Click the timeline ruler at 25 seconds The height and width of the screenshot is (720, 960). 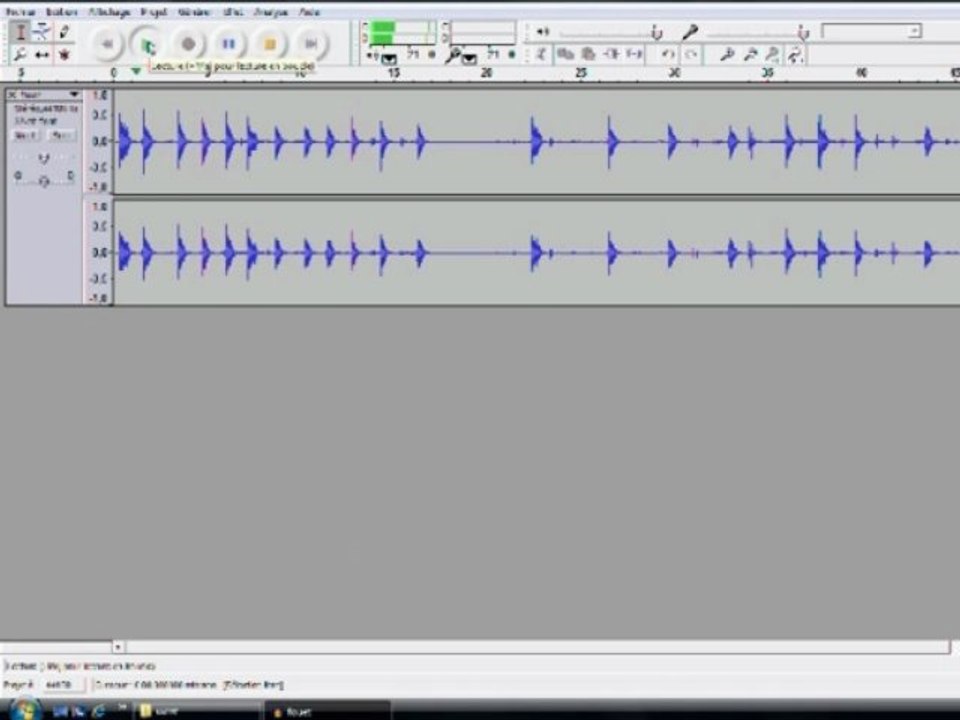click(x=580, y=73)
